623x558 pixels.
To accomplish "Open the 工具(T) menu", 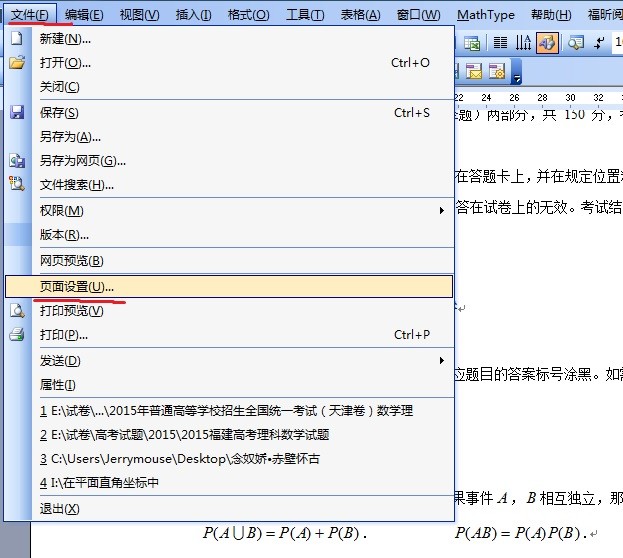I will [x=305, y=15].
